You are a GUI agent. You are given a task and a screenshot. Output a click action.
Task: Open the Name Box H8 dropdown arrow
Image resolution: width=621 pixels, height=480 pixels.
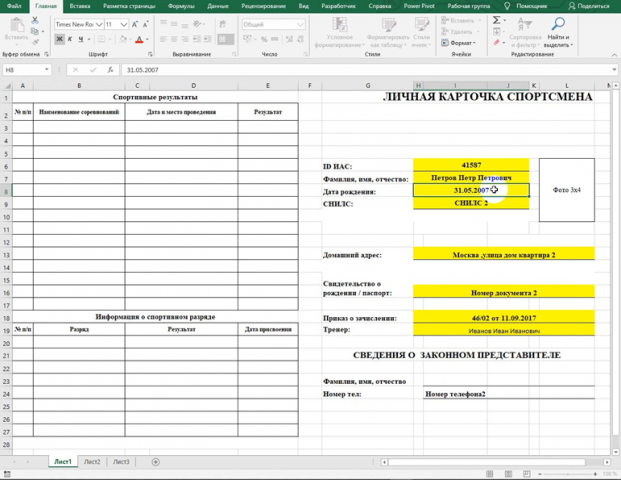pos(46,70)
